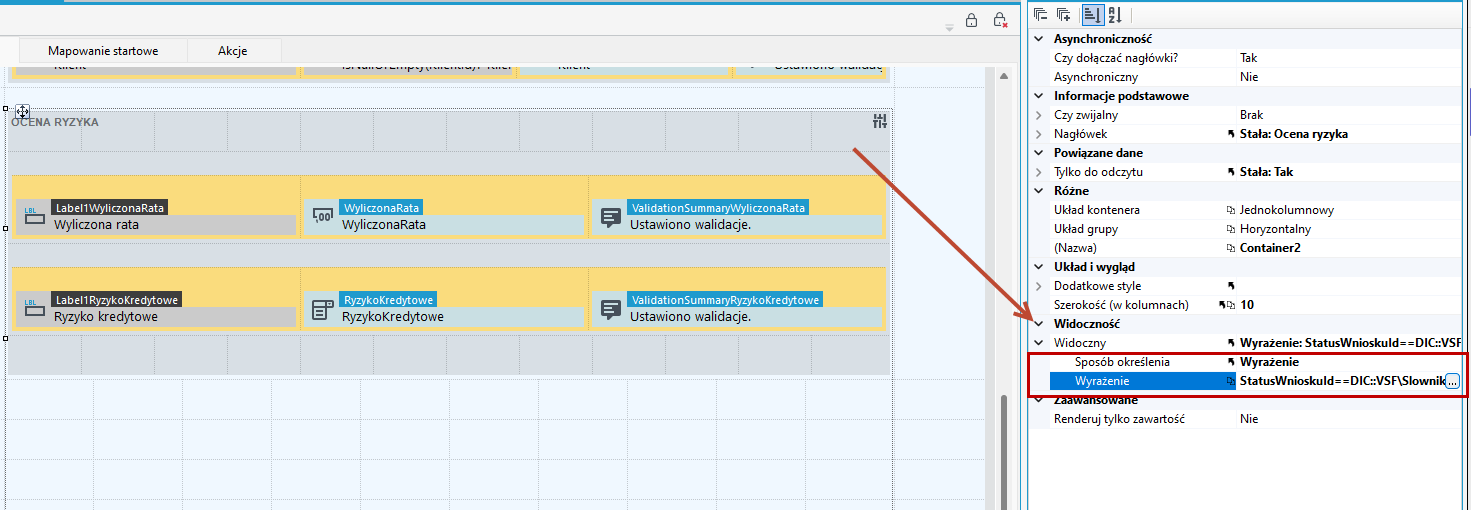Select the Label1RyzykoKredytowe control
The width and height of the screenshot is (1471, 510).
[x=156, y=308]
